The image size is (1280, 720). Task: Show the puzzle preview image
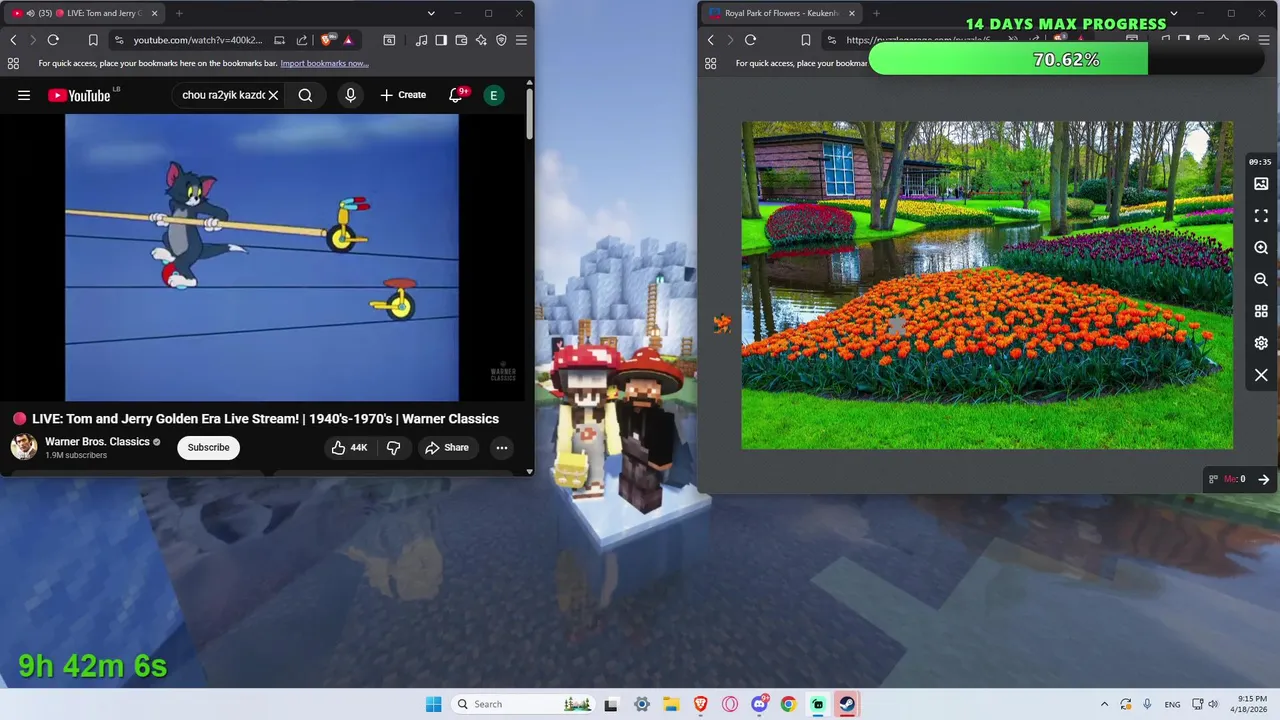1261,184
